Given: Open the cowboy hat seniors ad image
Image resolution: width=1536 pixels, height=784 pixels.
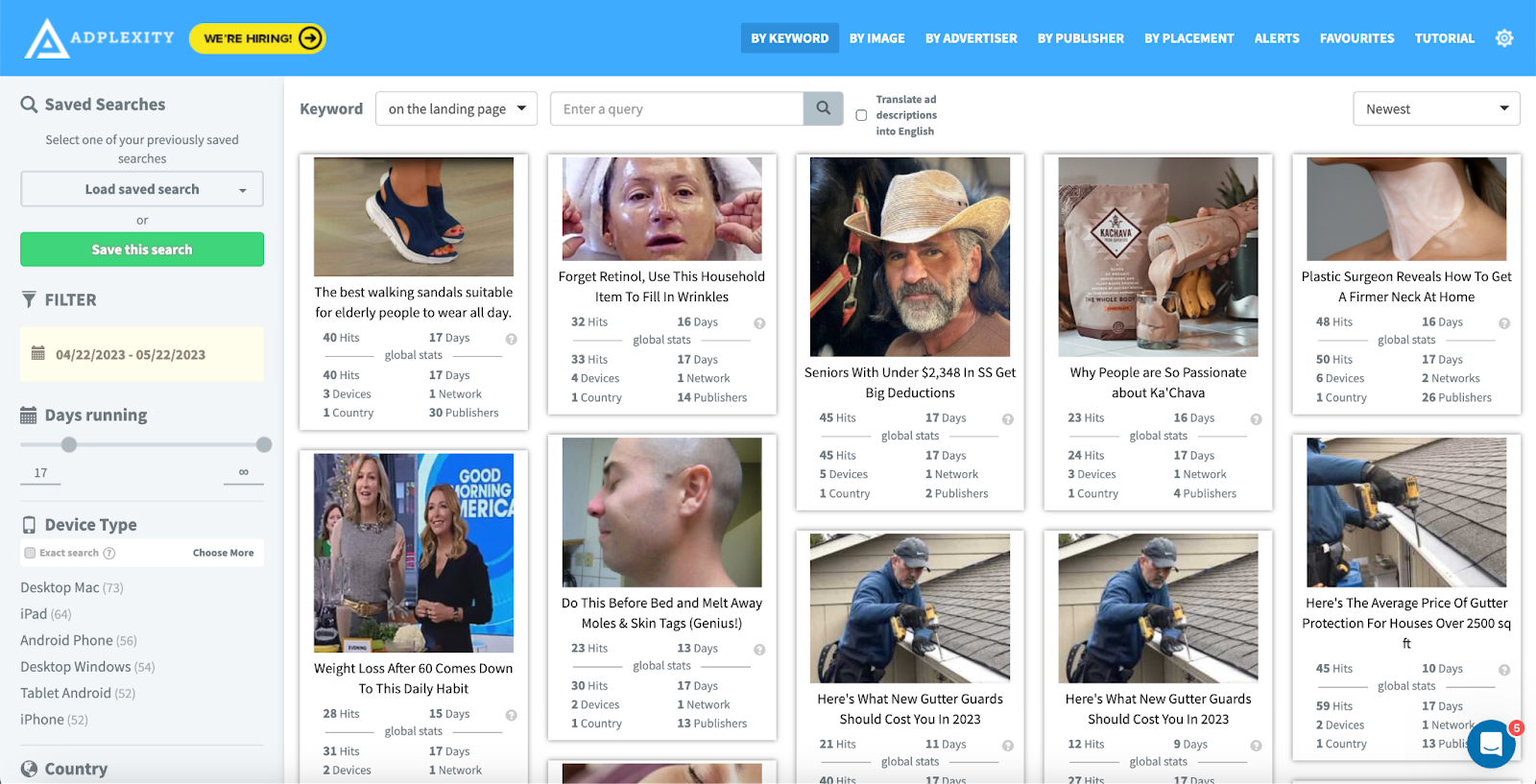Looking at the screenshot, I should coord(910,257).
